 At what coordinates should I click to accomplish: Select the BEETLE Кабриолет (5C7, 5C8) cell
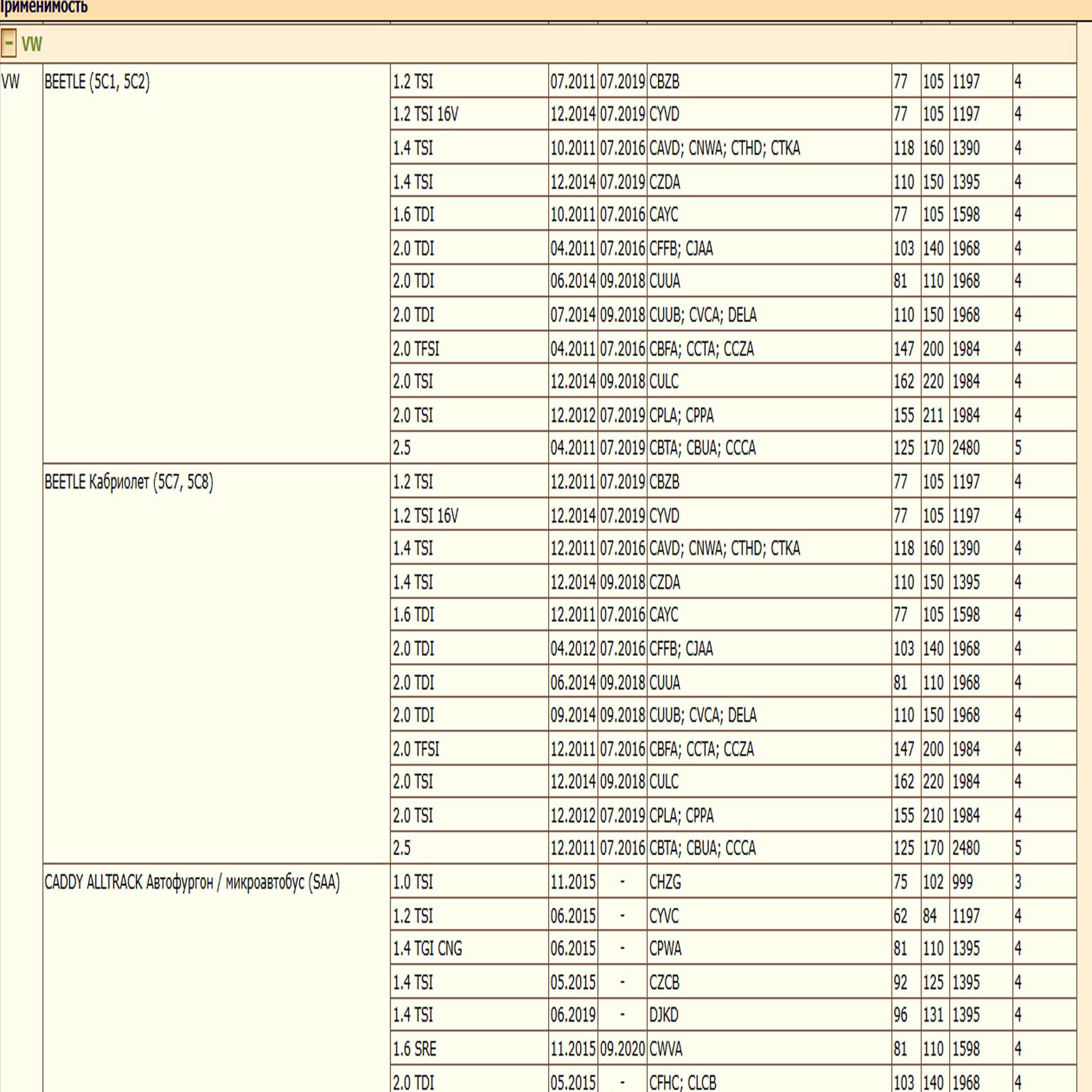tap(129, 483)
